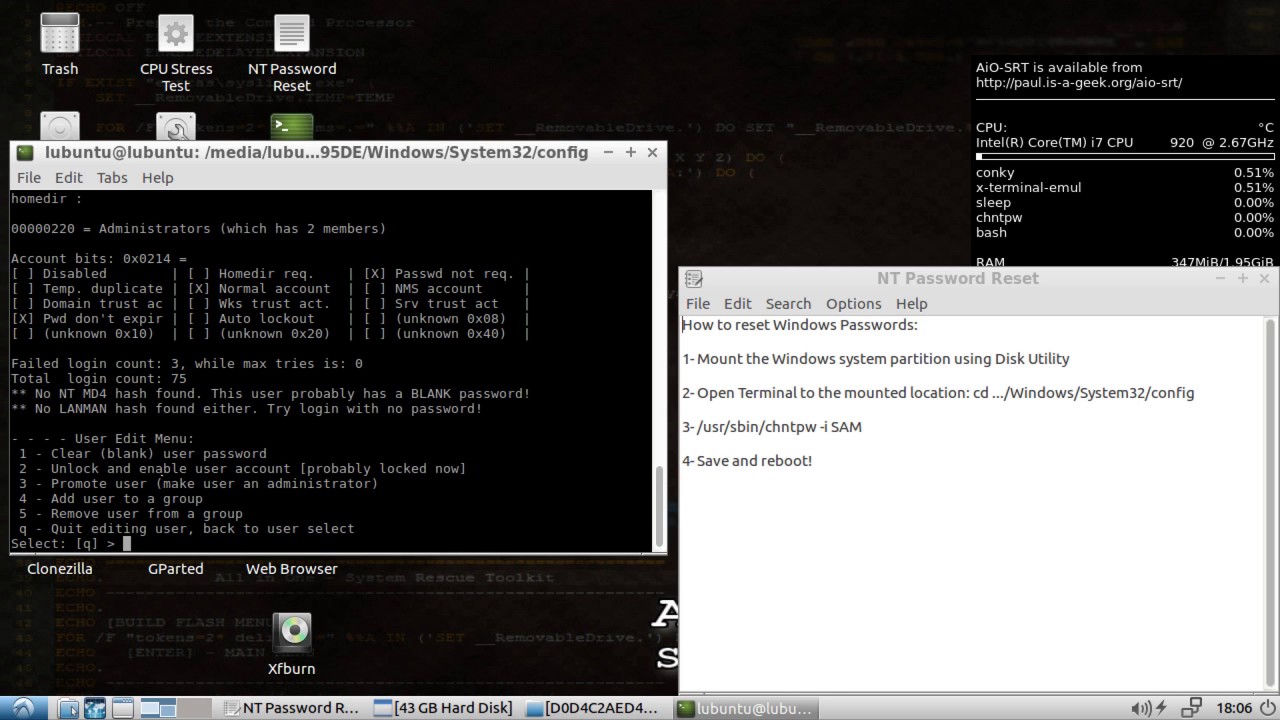Click the terminal prompt at 'Select: [q] >'
Image resolution: width=1280 pixels, height=720 pixels.
tap(70, 544)
